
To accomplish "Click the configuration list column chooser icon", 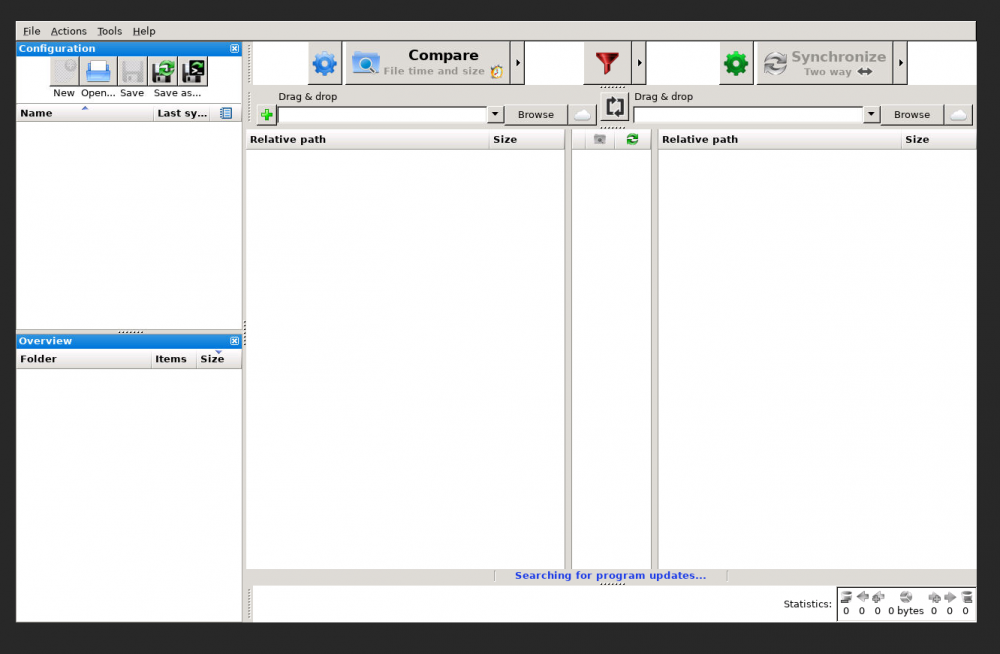I will pos(226,114).
